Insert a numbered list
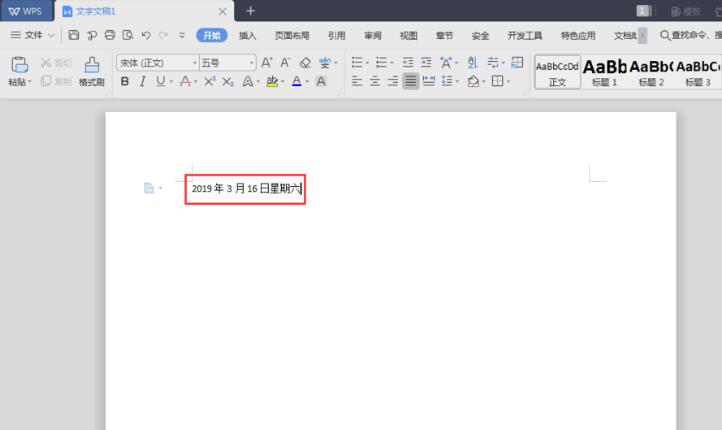The image size is (722, 430). coord(381,62)
